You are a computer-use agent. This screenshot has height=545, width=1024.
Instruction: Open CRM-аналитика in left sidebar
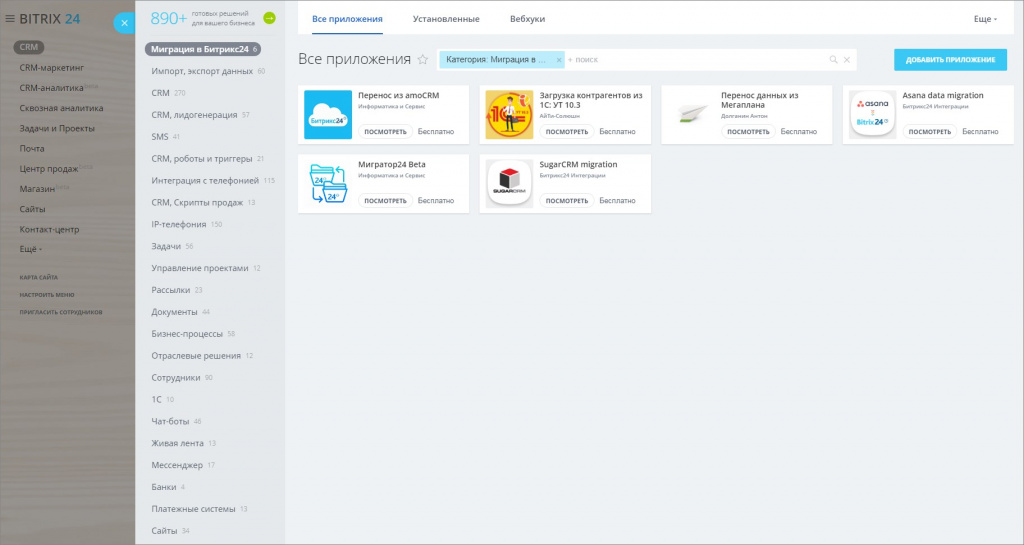click(51, 87)
